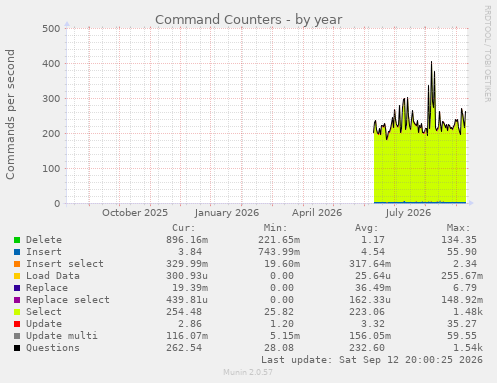Click the 100 y-axis value
Image resolution: width=497 pixels, height=383 pixels.
point(51,169)
